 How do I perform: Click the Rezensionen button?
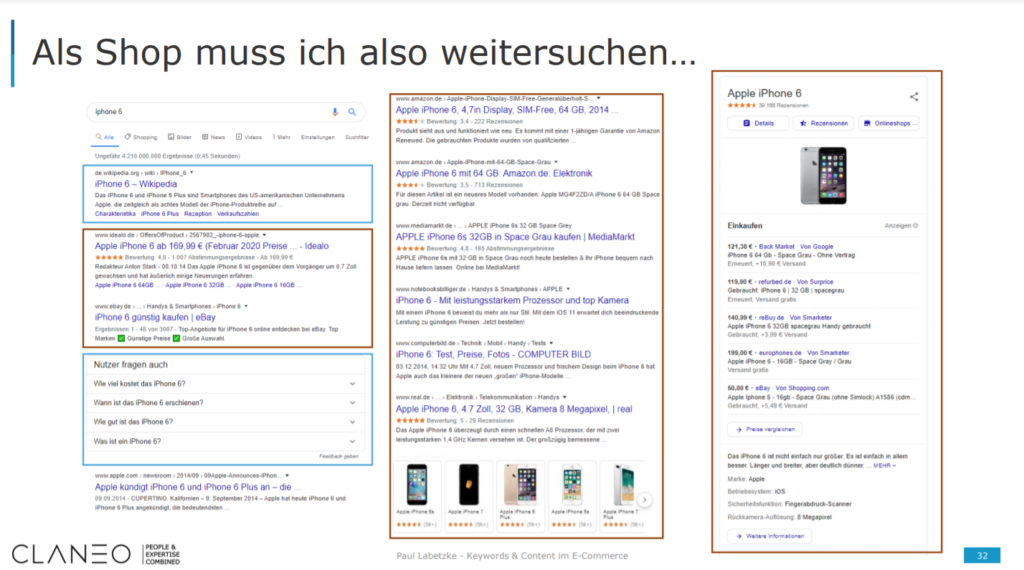pos(823,123)
